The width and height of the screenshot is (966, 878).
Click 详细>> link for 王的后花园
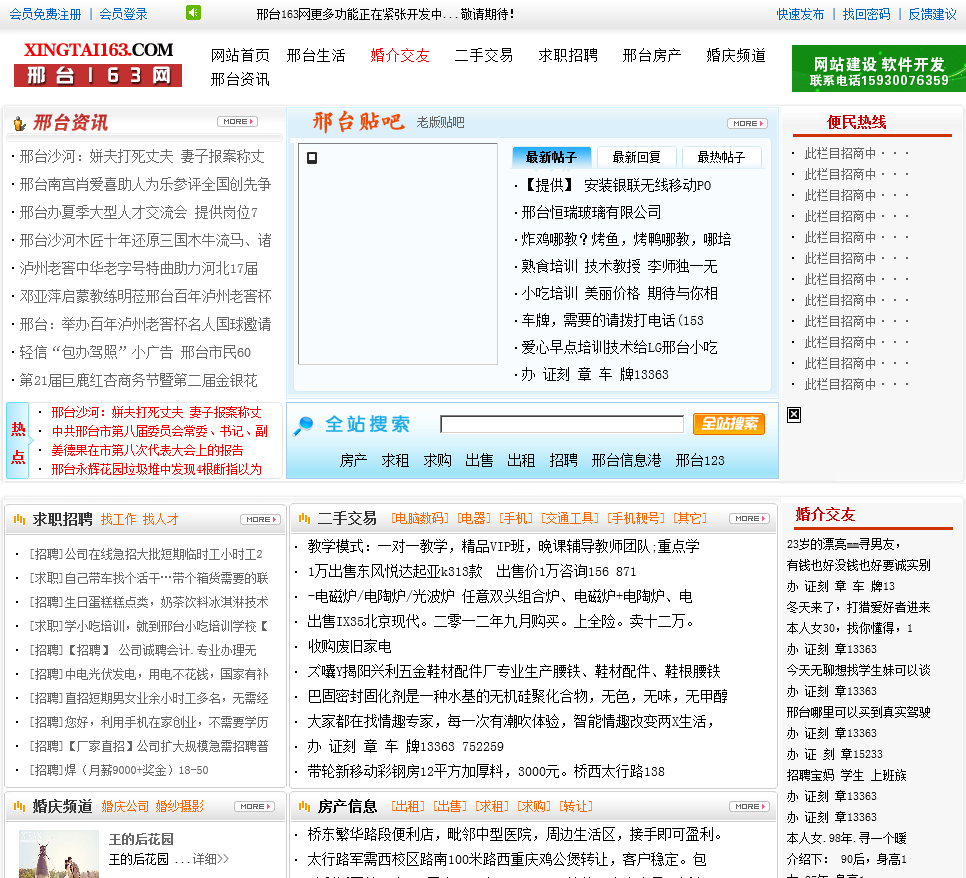tap(211, 859)
